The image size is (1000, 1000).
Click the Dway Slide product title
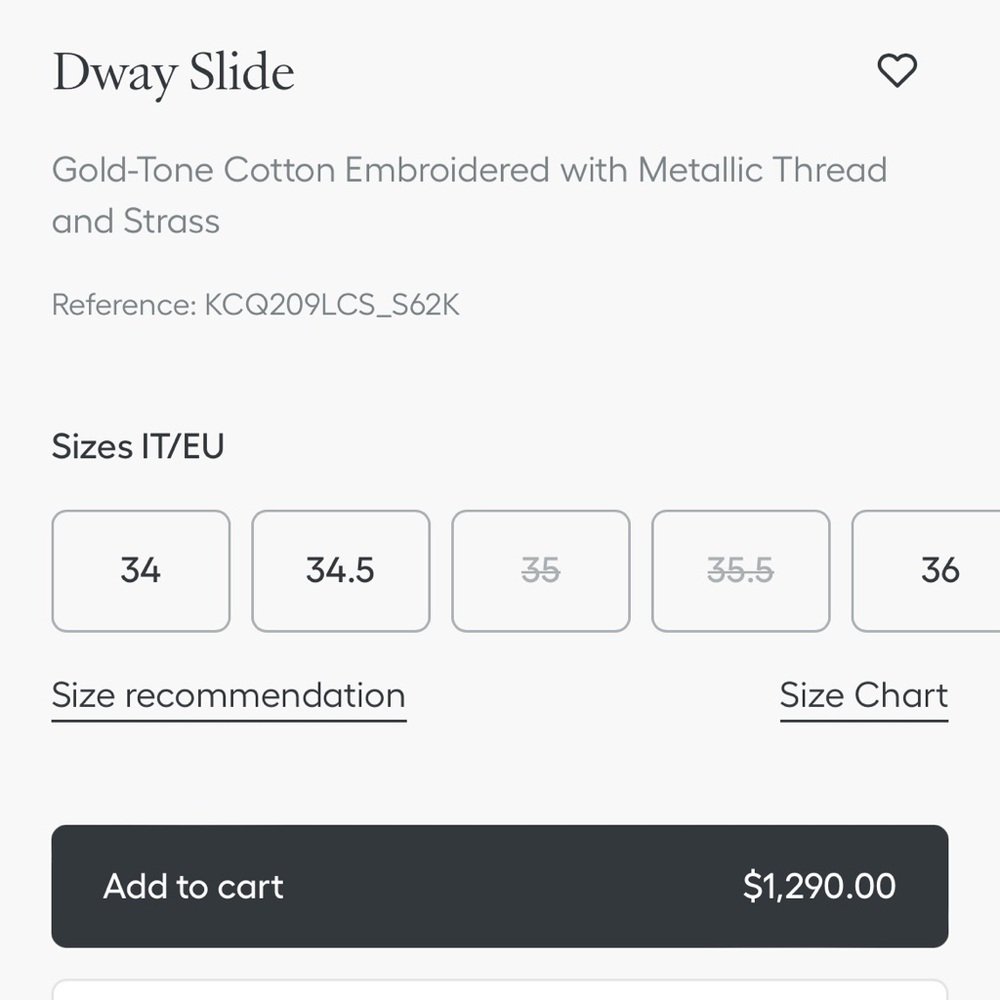click(x=173, y=73)
